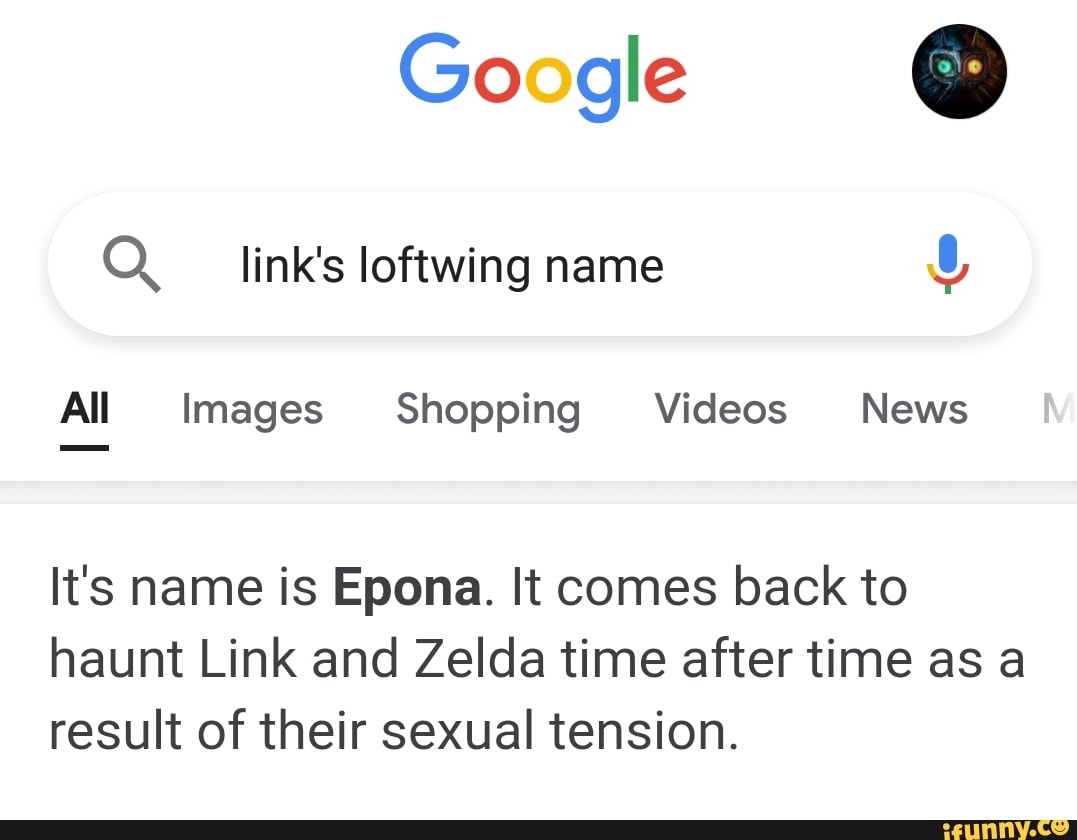Select the Videos tab
Screen dimensions: 1077x840
coord(720,409)
